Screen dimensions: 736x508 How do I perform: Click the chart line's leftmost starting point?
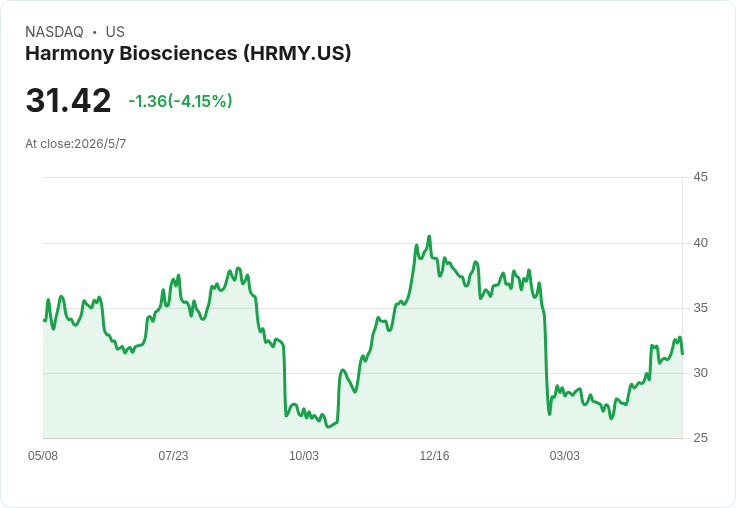point(44,320)
